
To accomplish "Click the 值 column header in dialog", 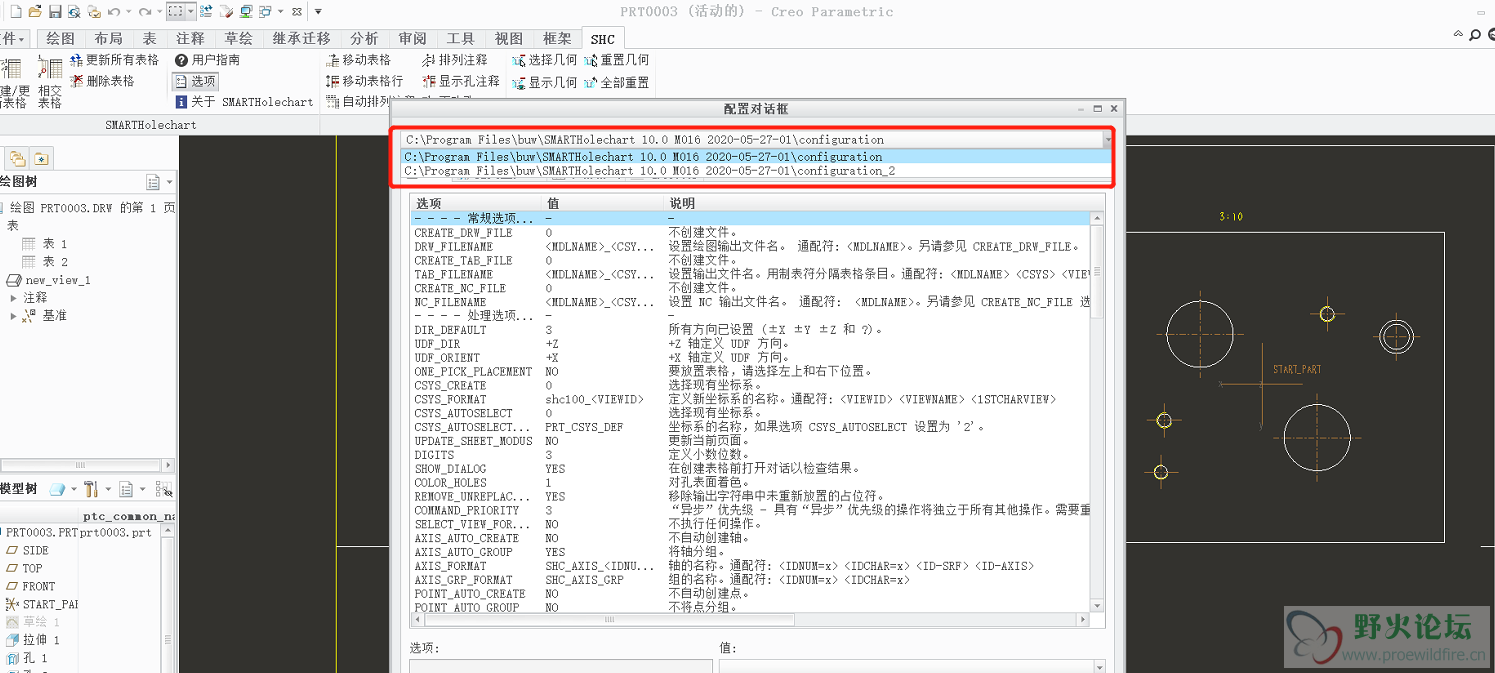I will pyautogui.click(x=603, y=203).
